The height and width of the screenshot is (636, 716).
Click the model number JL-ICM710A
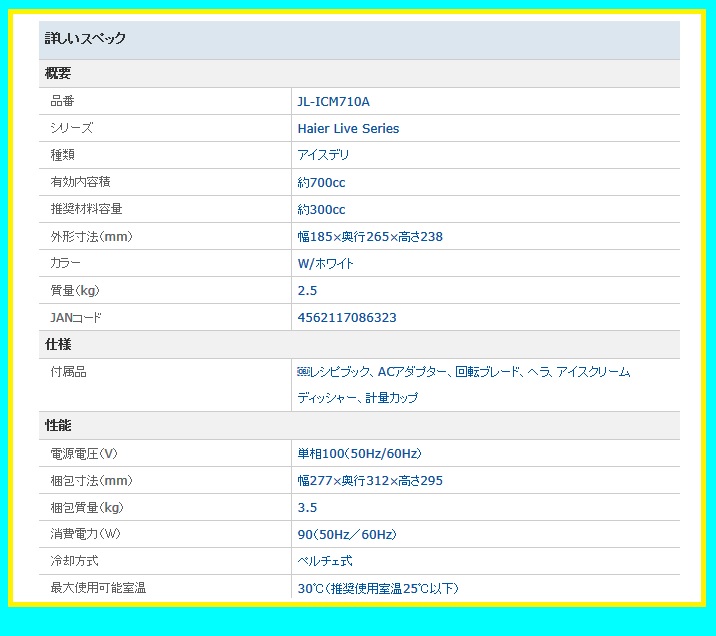333,102
